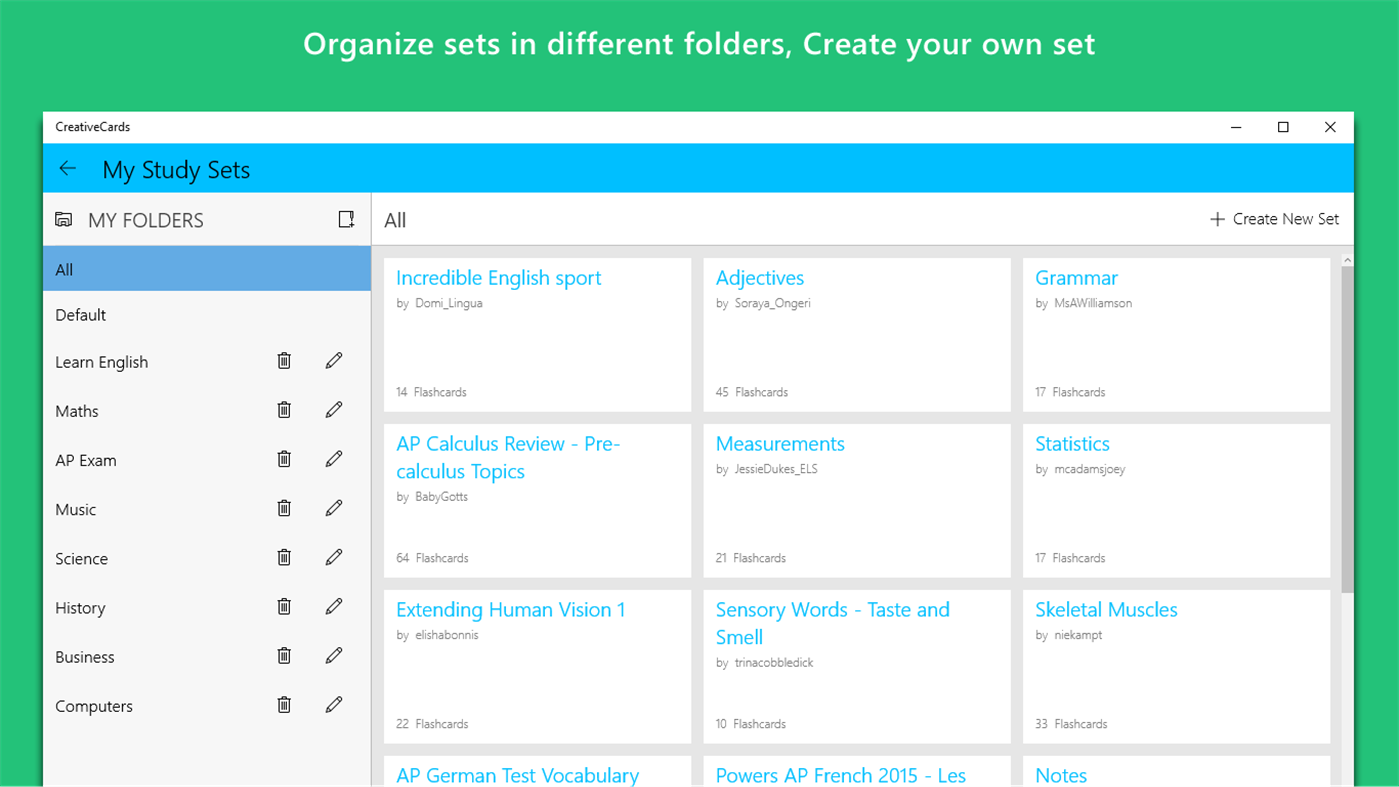Edit the Science folder name
This screenshot has height=787, width=1399.
point(333,557)
